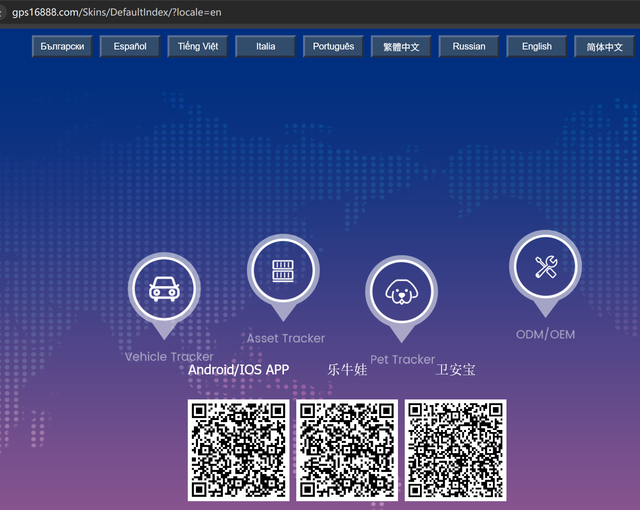Click the 乐牛娃 heading text
The image size is (640, 510).
347,370
